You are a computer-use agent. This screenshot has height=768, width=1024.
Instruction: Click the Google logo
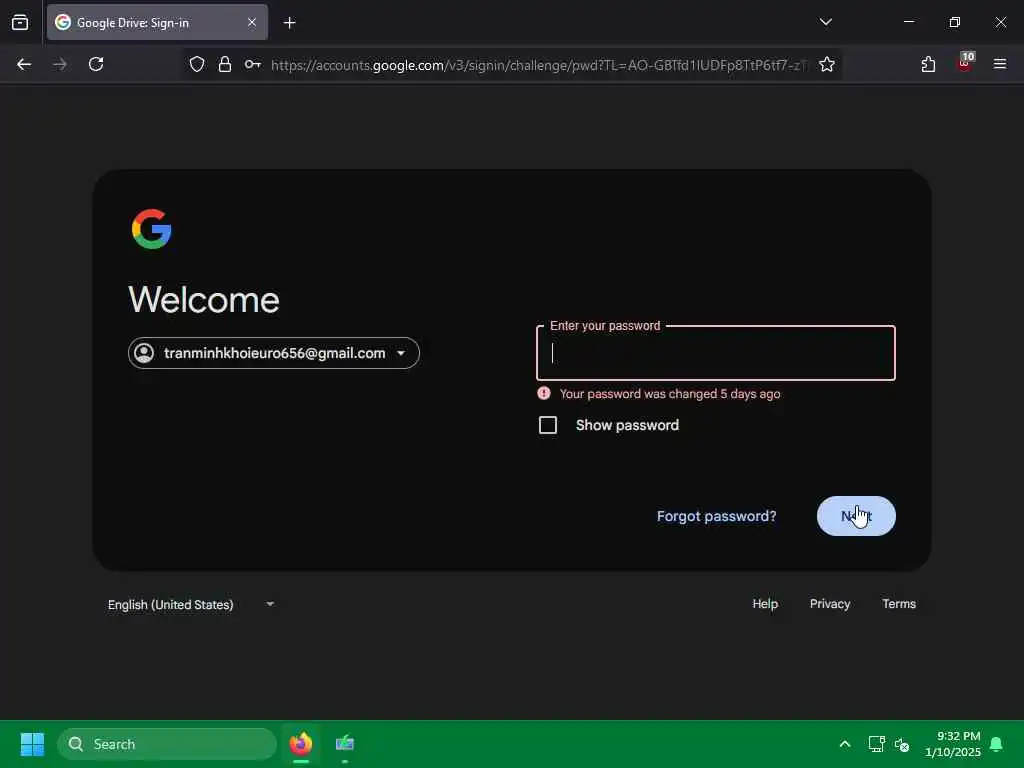point(152,229)
